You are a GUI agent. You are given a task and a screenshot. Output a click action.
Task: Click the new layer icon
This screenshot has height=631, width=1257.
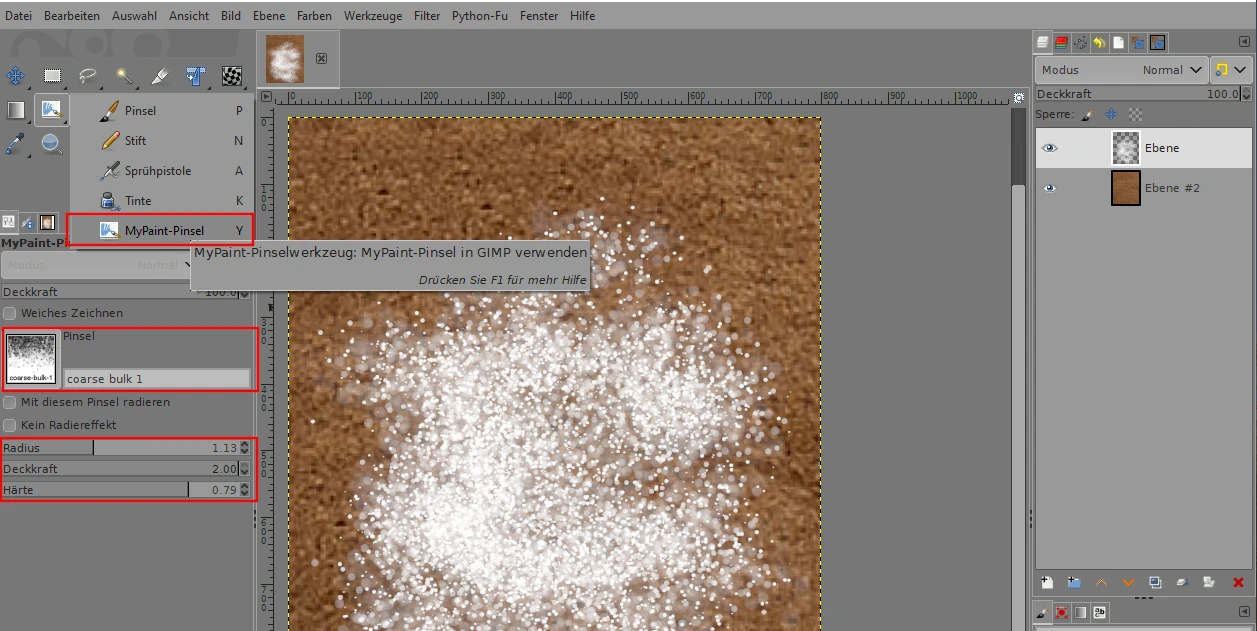click(1047, 582)
